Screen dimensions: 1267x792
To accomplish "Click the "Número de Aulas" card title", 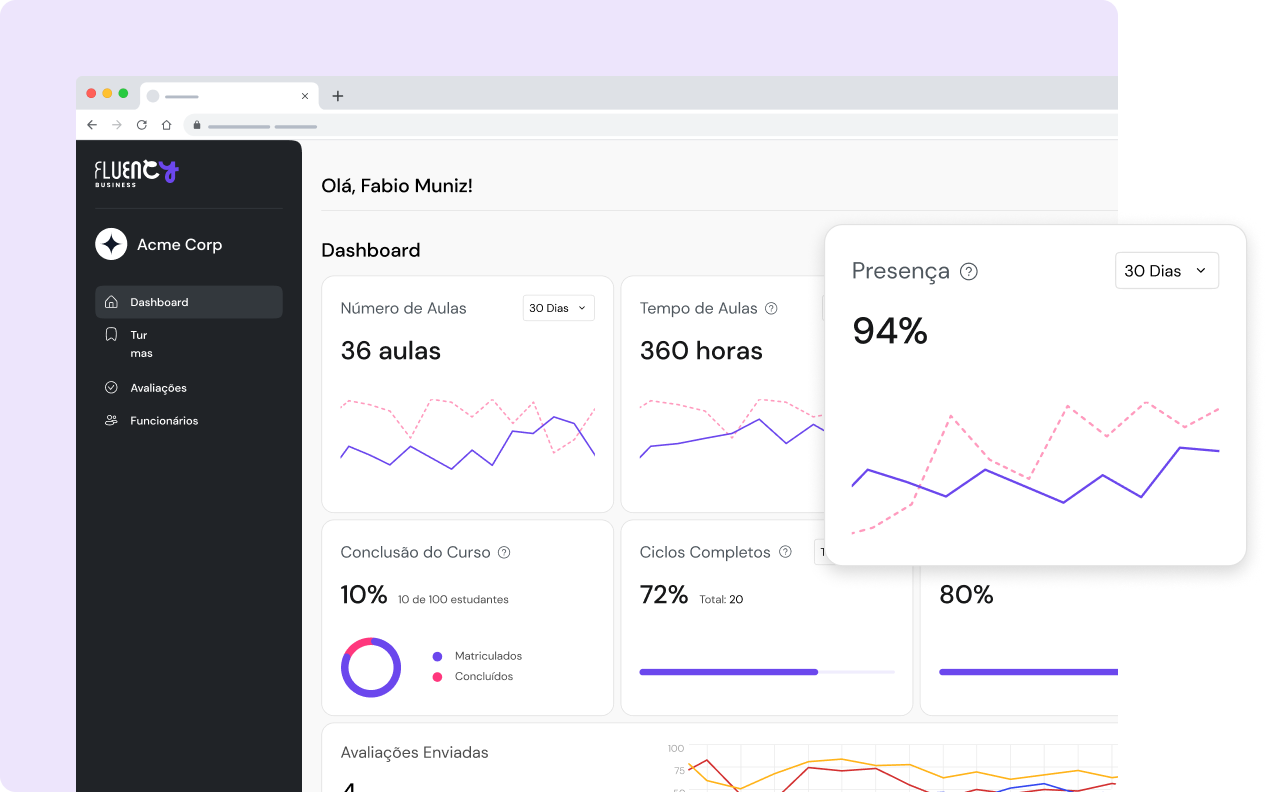I will [404, 308].
